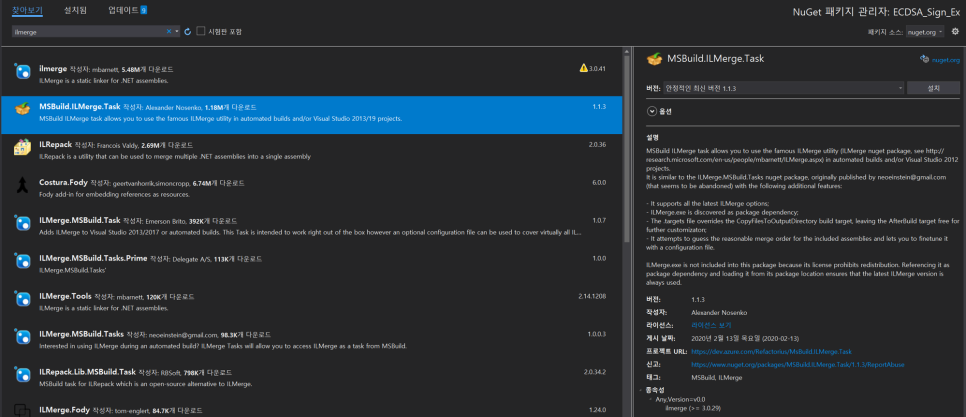Click the ILRepack.Lib.MSBuild.Task package icon
This screenshot has height=417, width=966.
click(23, 375)
